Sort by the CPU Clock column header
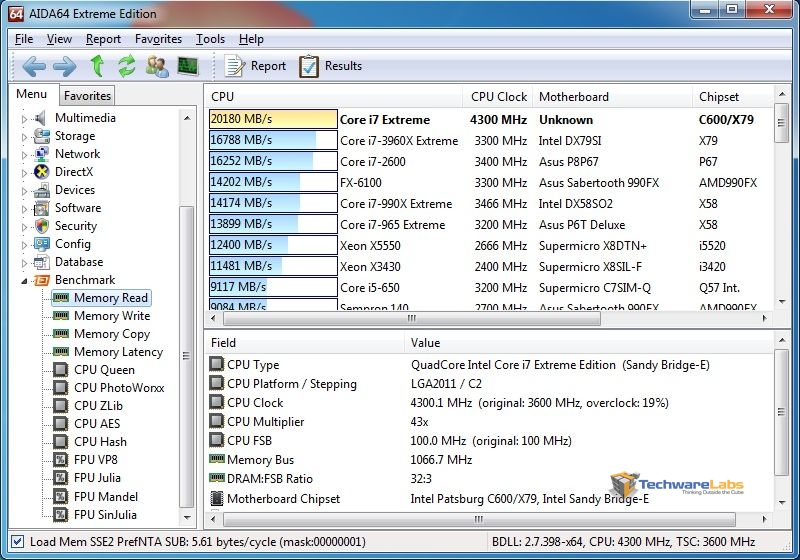Viewport: 800px width, 560px height. 498,97
